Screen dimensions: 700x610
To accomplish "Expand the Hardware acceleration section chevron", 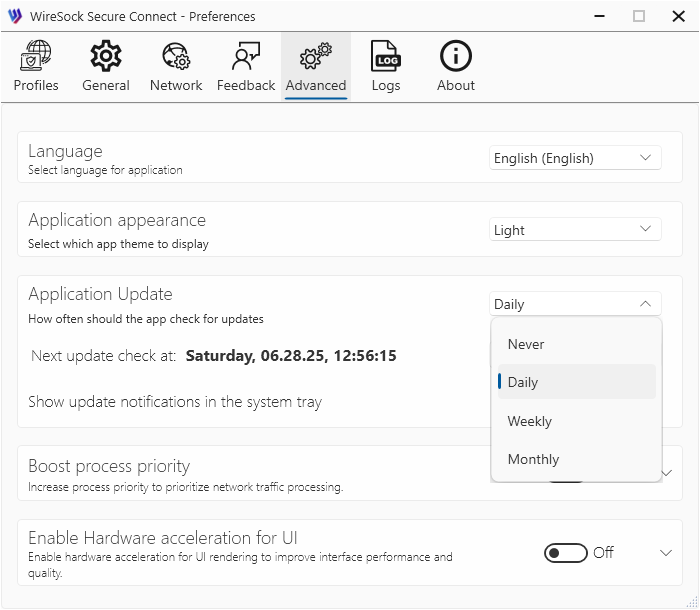I will click(x=666, y=553).
